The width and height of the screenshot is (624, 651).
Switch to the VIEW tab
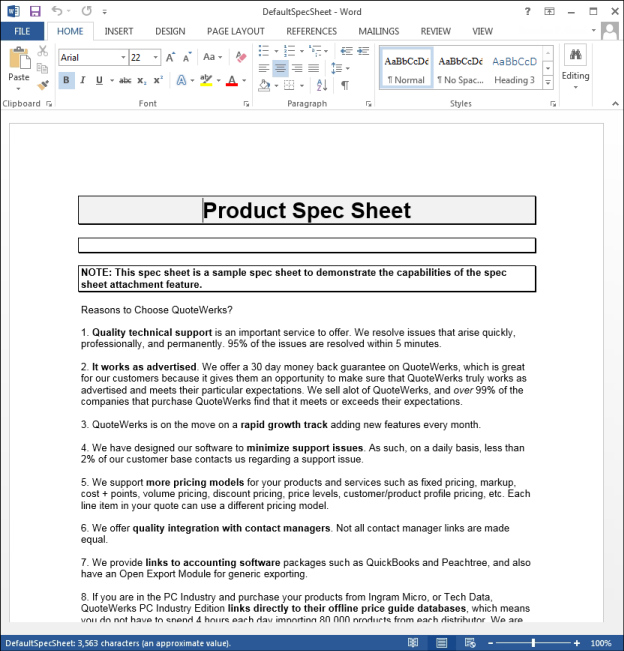pyautogui.click(x=482, y=31)
